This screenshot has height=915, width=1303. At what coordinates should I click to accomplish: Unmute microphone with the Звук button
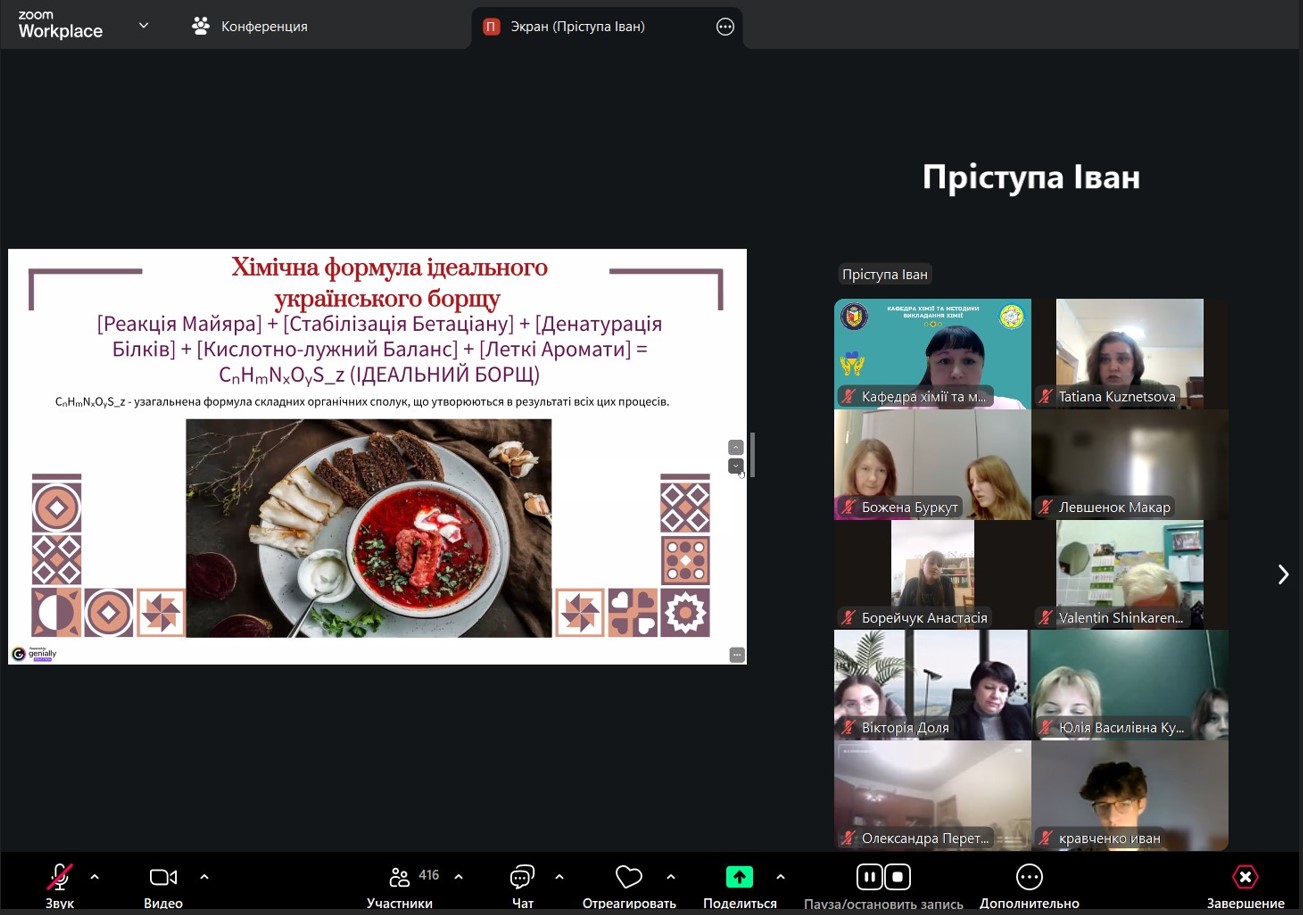click(59, 878)
